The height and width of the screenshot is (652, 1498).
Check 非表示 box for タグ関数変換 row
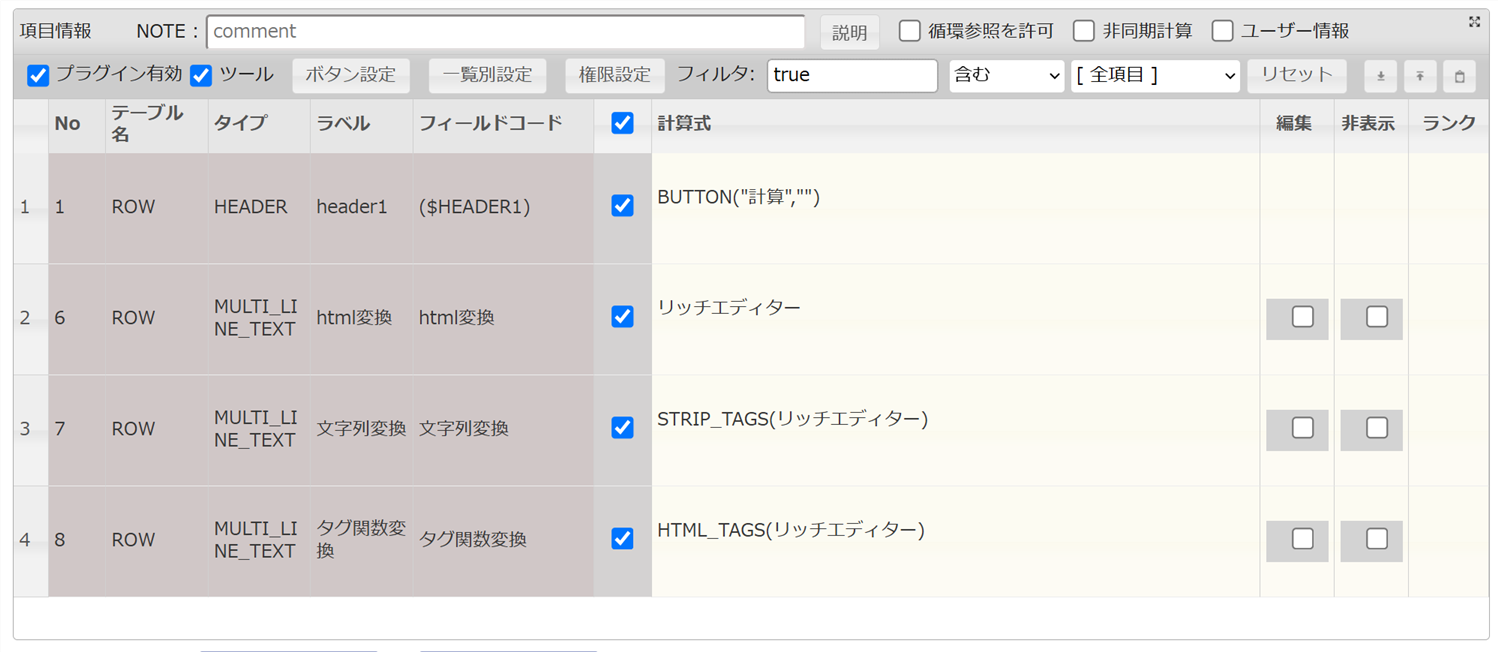(x=1377, y=539)
